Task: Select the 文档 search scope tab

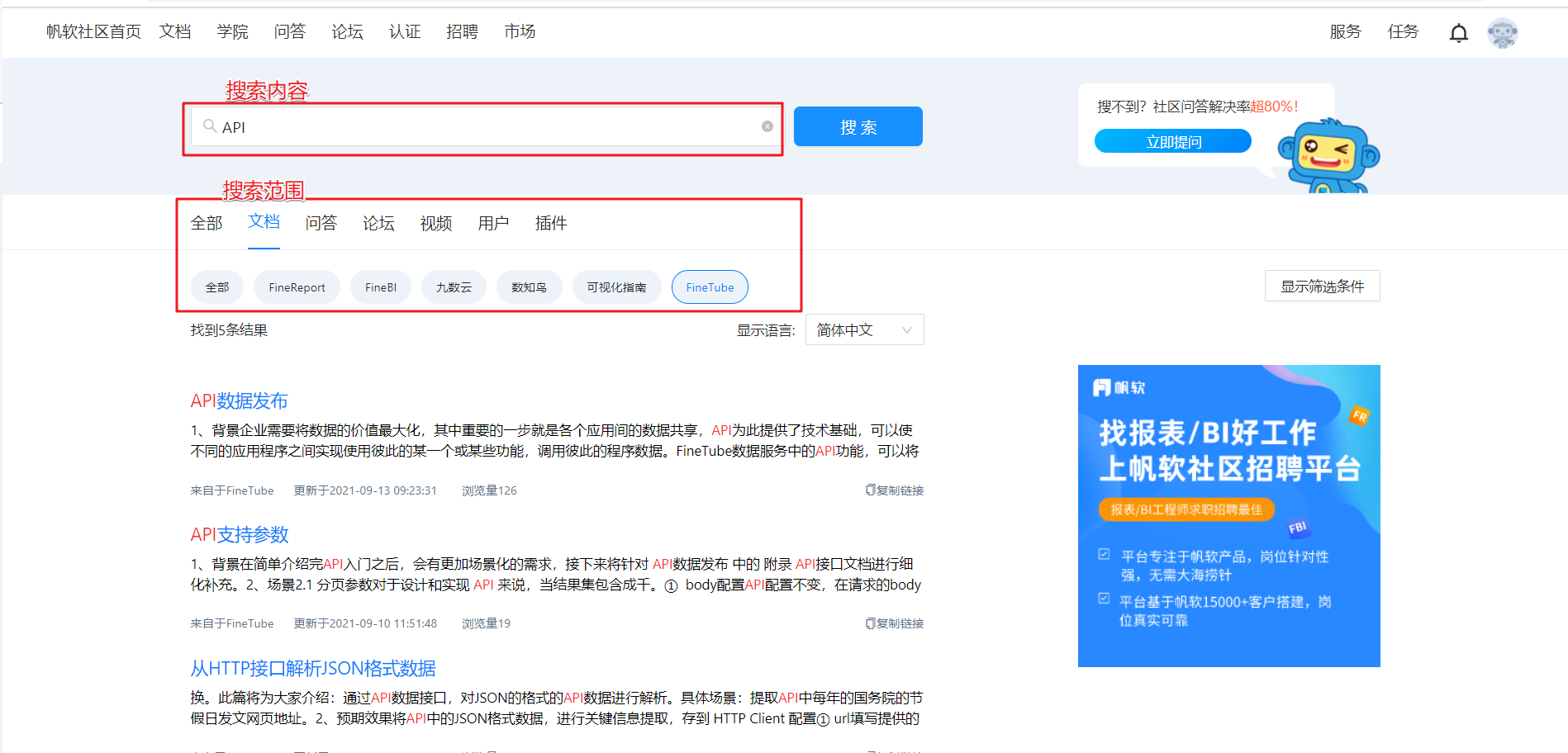Action: click(x=264, y=221)
